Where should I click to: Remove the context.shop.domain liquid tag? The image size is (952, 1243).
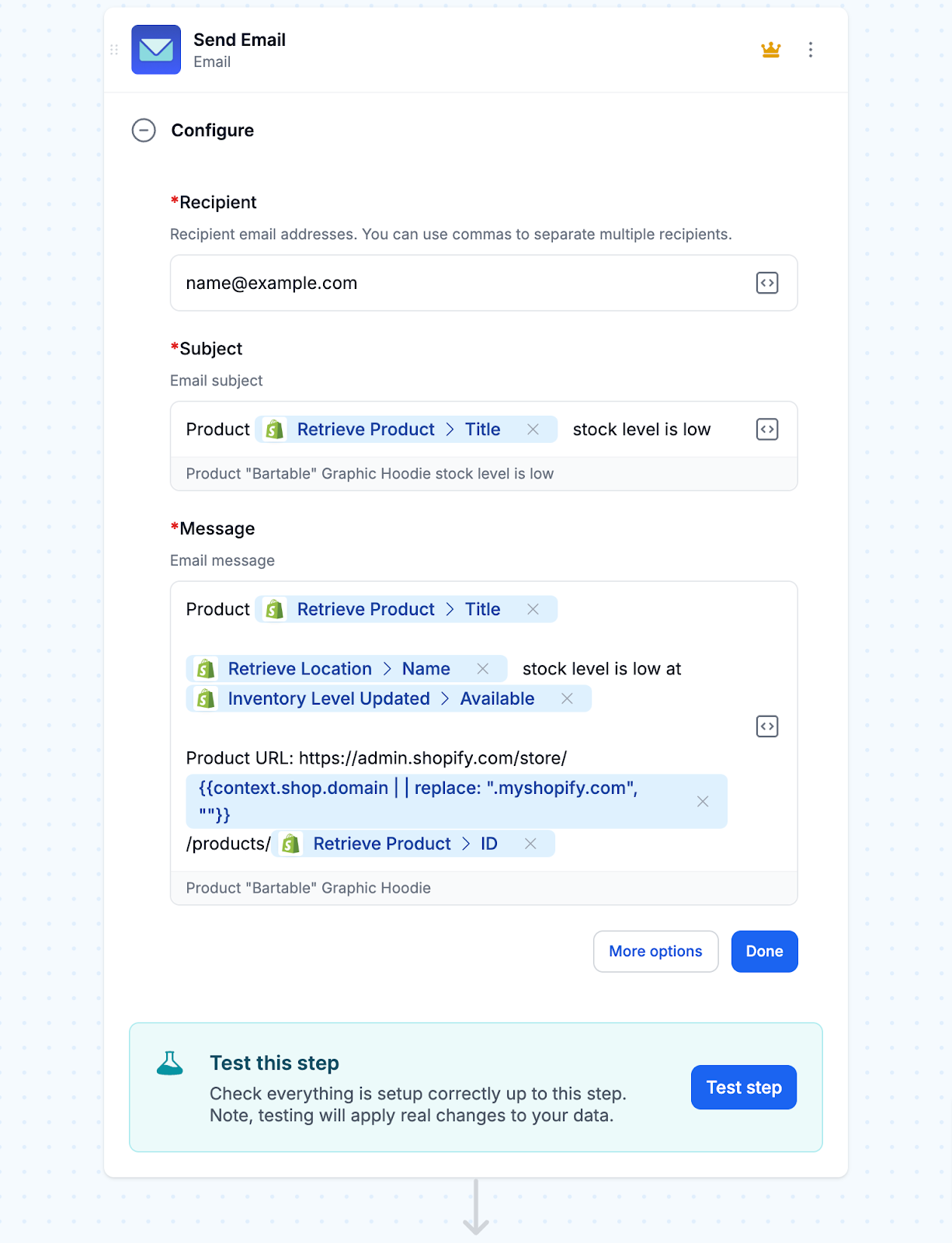pos(703,801)
